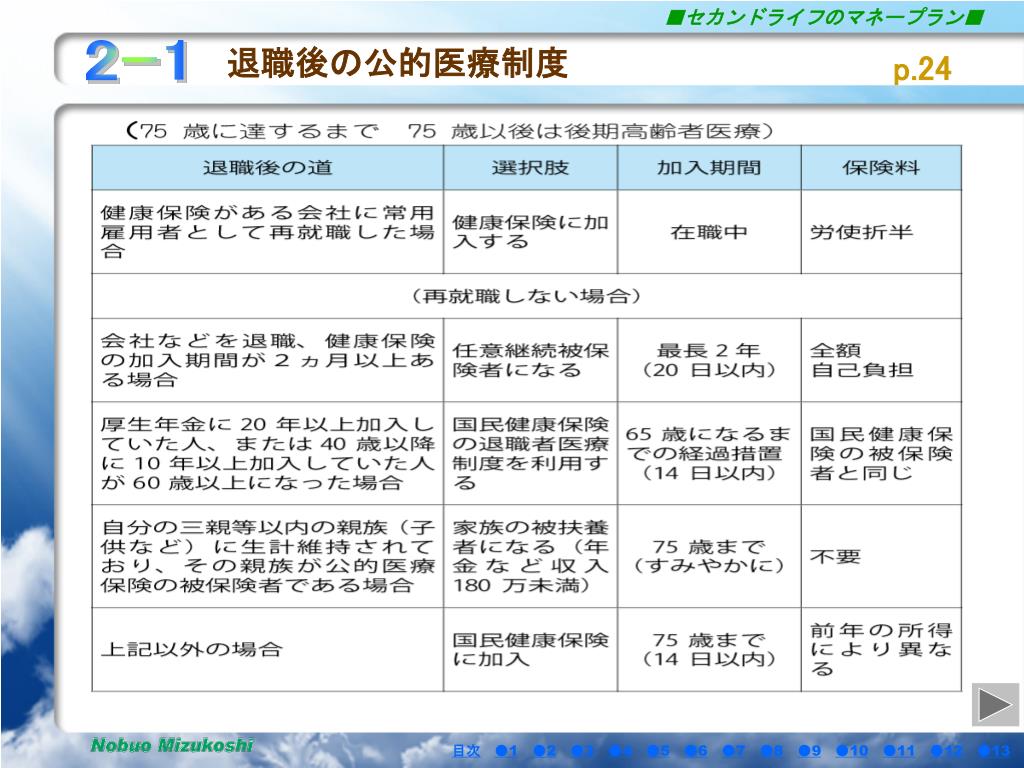Click cell 65歳になるまでの経過措置
The width and height of the screenshot is (1024, 768).
click(709, 453)
